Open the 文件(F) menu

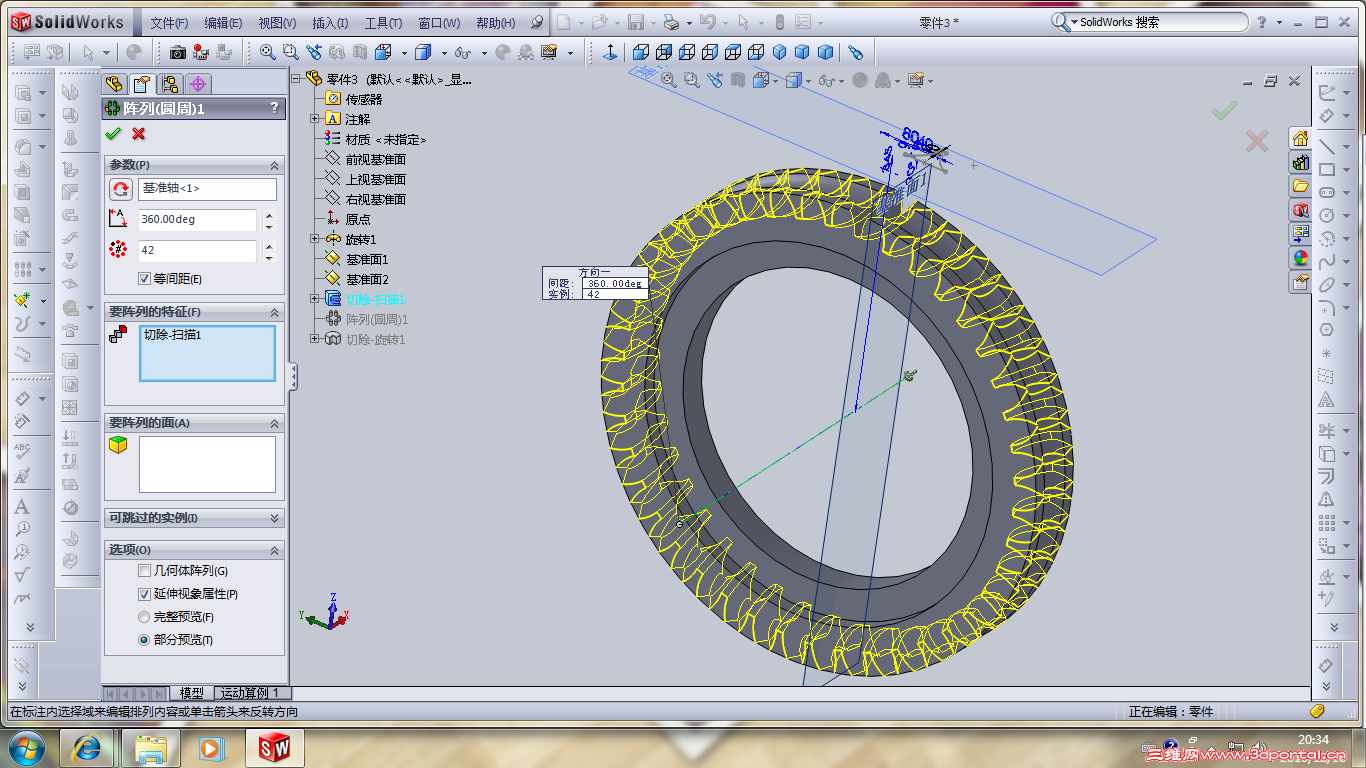[x=169, y=23]
